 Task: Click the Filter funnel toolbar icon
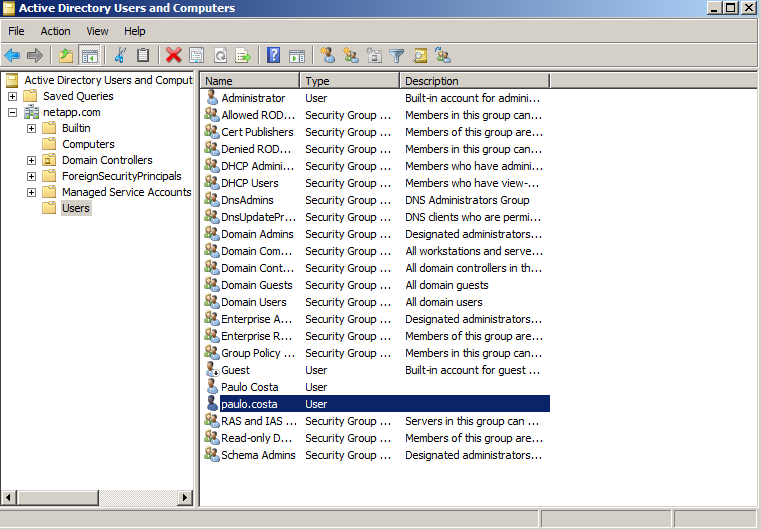point(397,56)
